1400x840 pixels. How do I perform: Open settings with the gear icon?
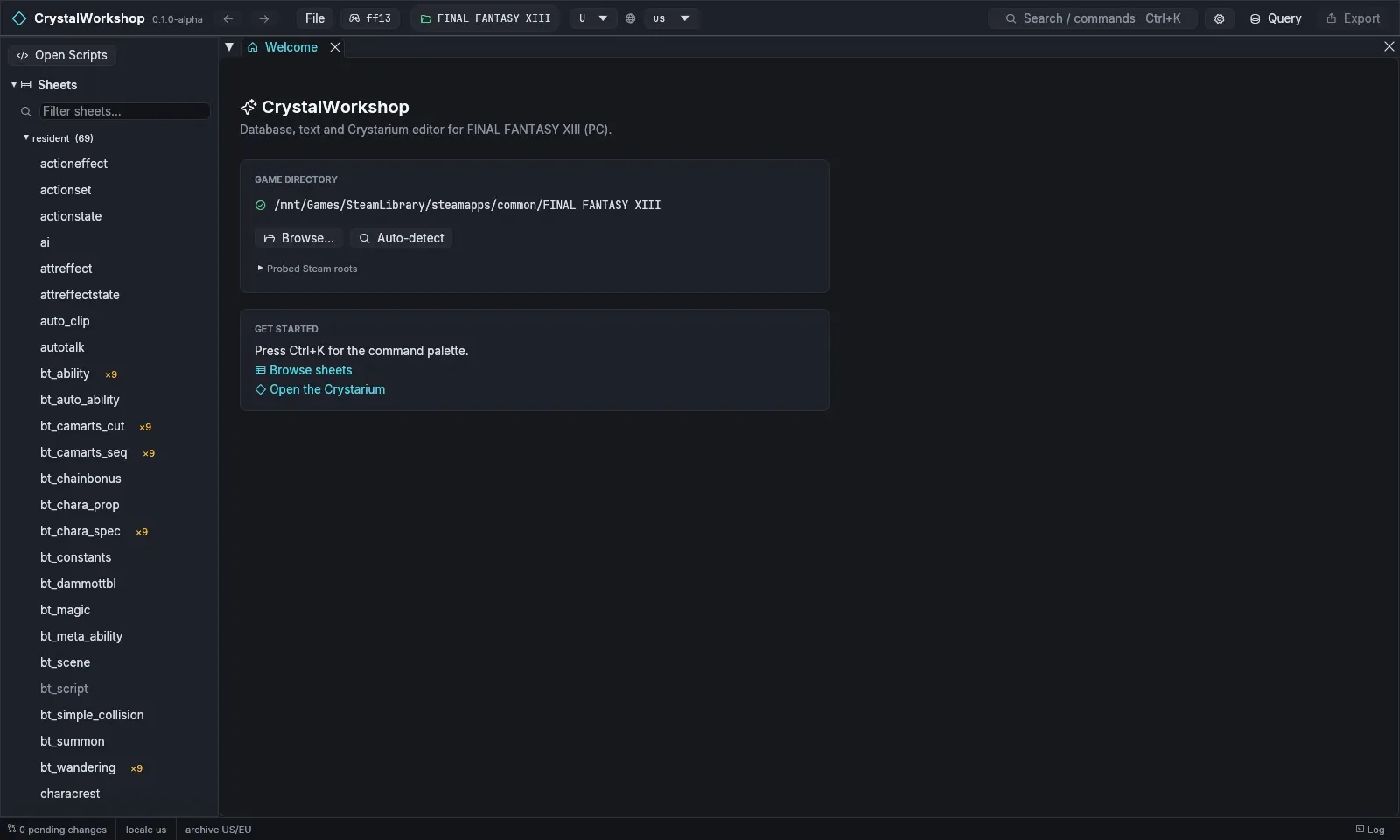1219,18
